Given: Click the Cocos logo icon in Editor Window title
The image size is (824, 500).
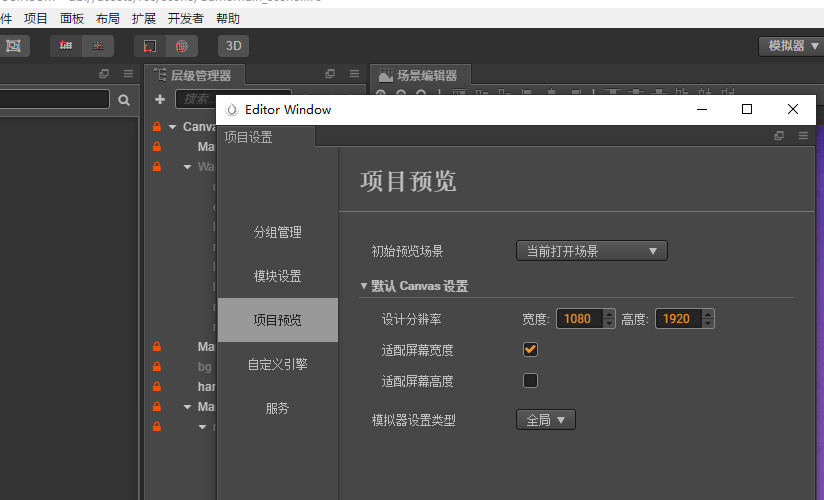Looking at the screenshot, I should coord(232,109).
